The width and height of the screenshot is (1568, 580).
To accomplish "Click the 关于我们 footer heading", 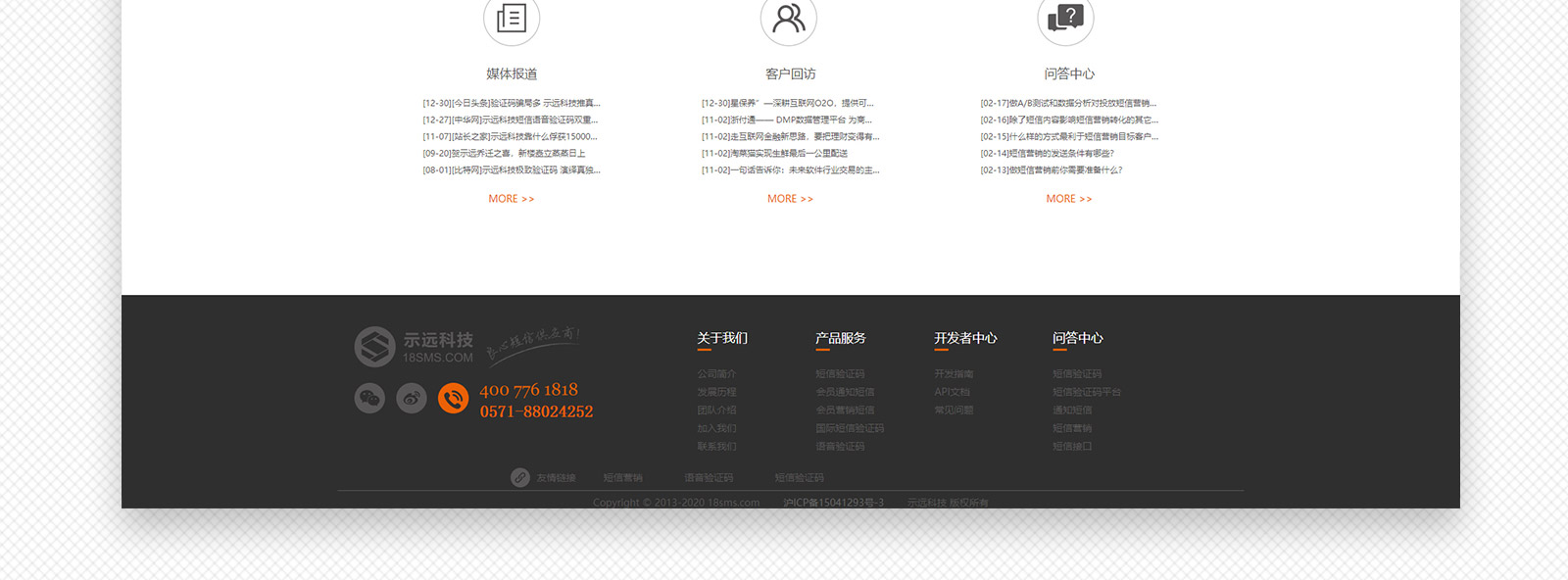I will 722,338.
